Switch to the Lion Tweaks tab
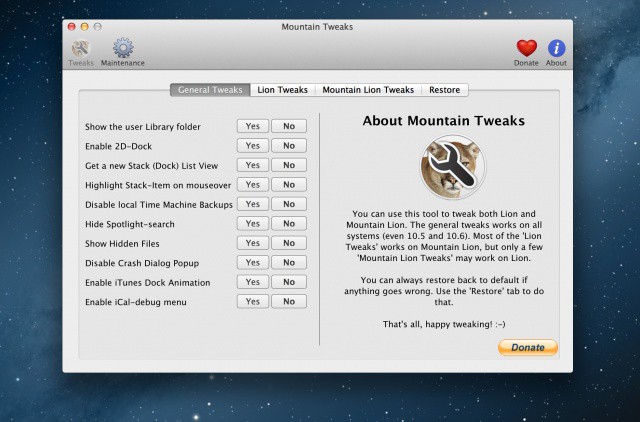This screenshot has width=640, height=422. point(282,90)
